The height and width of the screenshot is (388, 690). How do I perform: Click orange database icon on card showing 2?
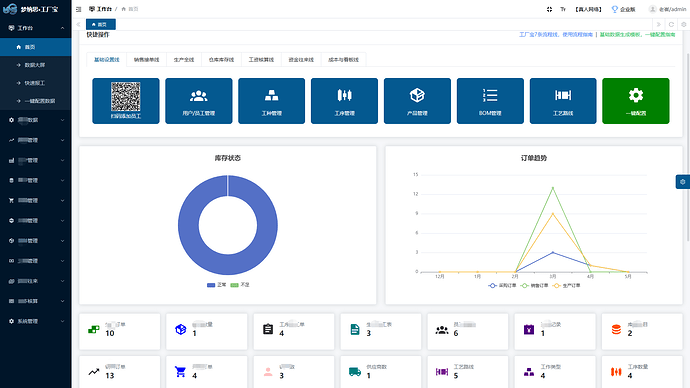(616, 329)
